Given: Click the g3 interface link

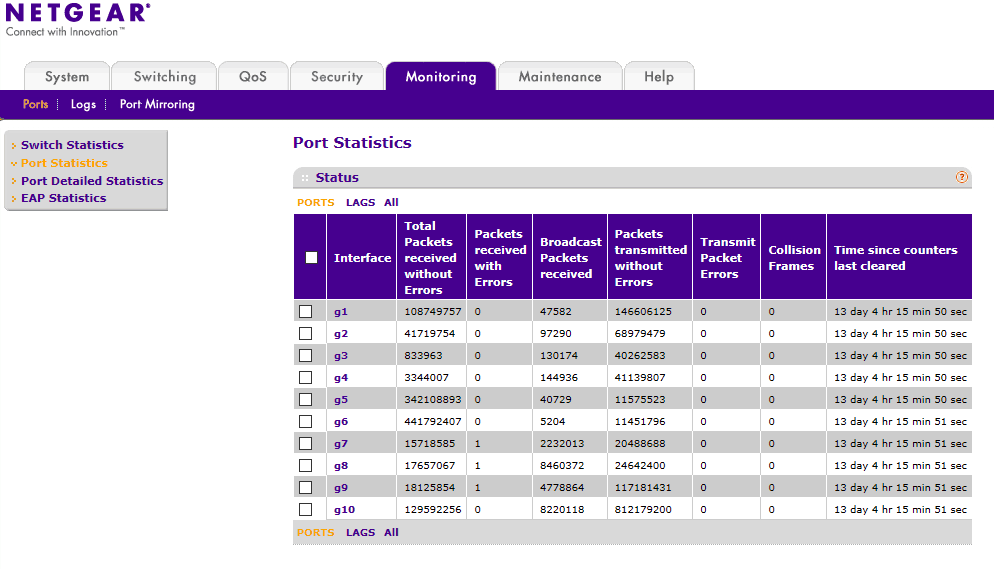Looking at the screenshot, I should coord(341,355).
